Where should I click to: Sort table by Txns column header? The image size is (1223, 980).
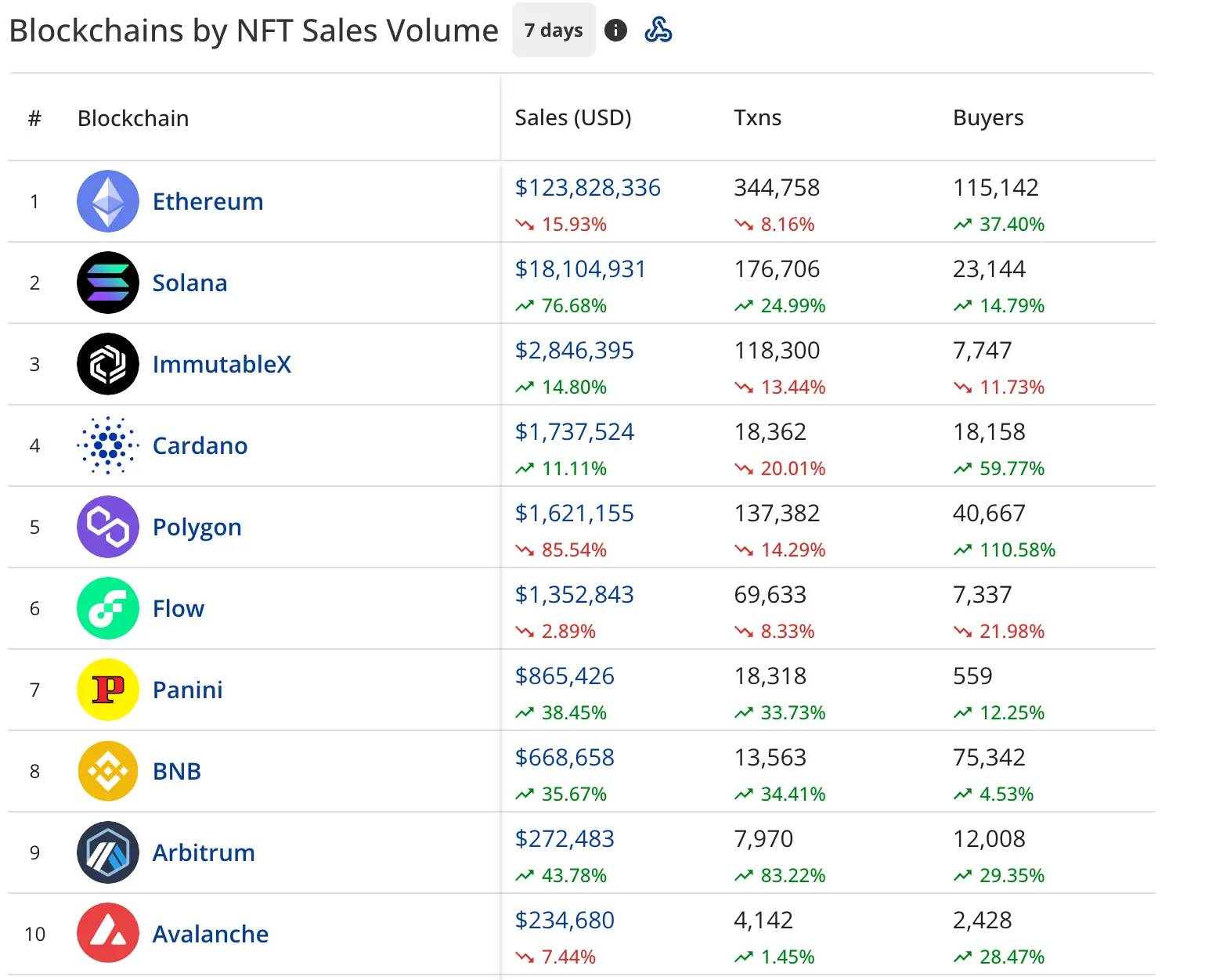(x=757, y=117)
